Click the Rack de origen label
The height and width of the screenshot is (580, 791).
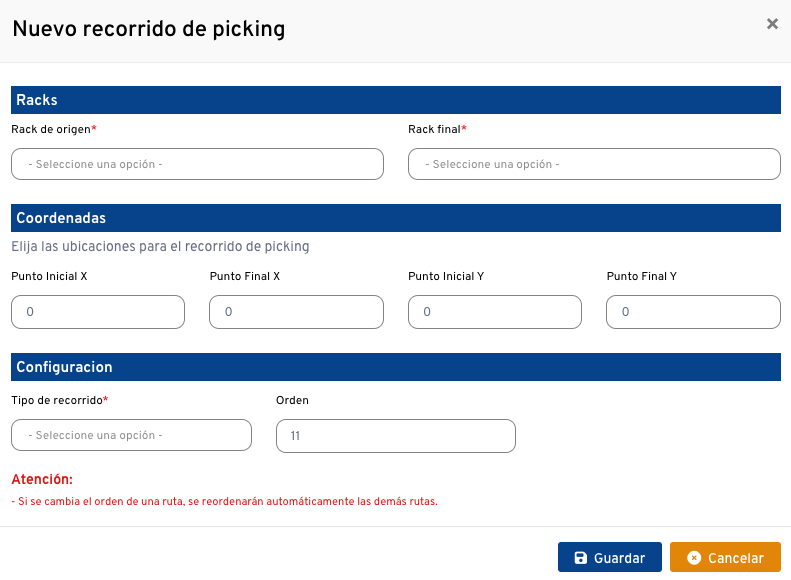pyautogui.click(x=52, y=129)
